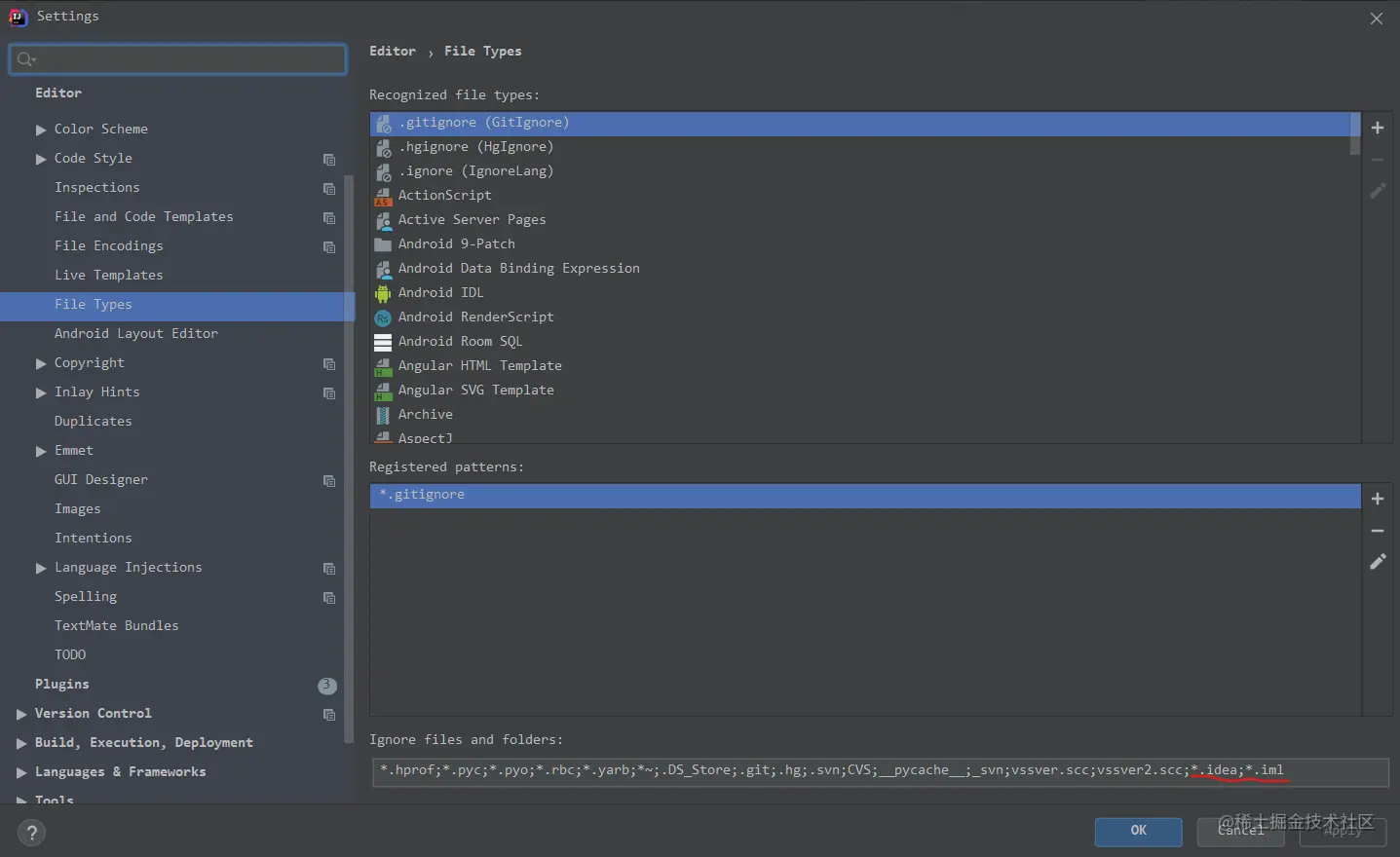Expand the Color Scheme node
1400x857 pixels.
[x=41, y=130]
